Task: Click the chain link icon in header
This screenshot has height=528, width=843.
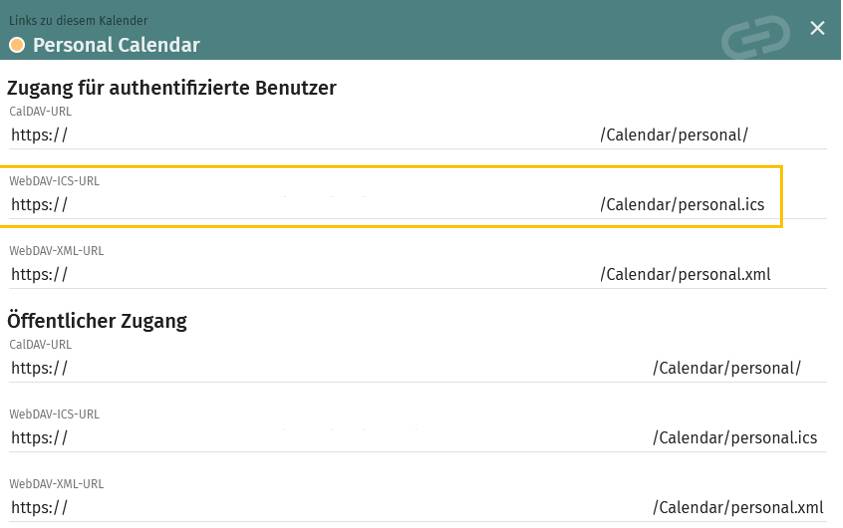Action: click(x=755, y=37)
